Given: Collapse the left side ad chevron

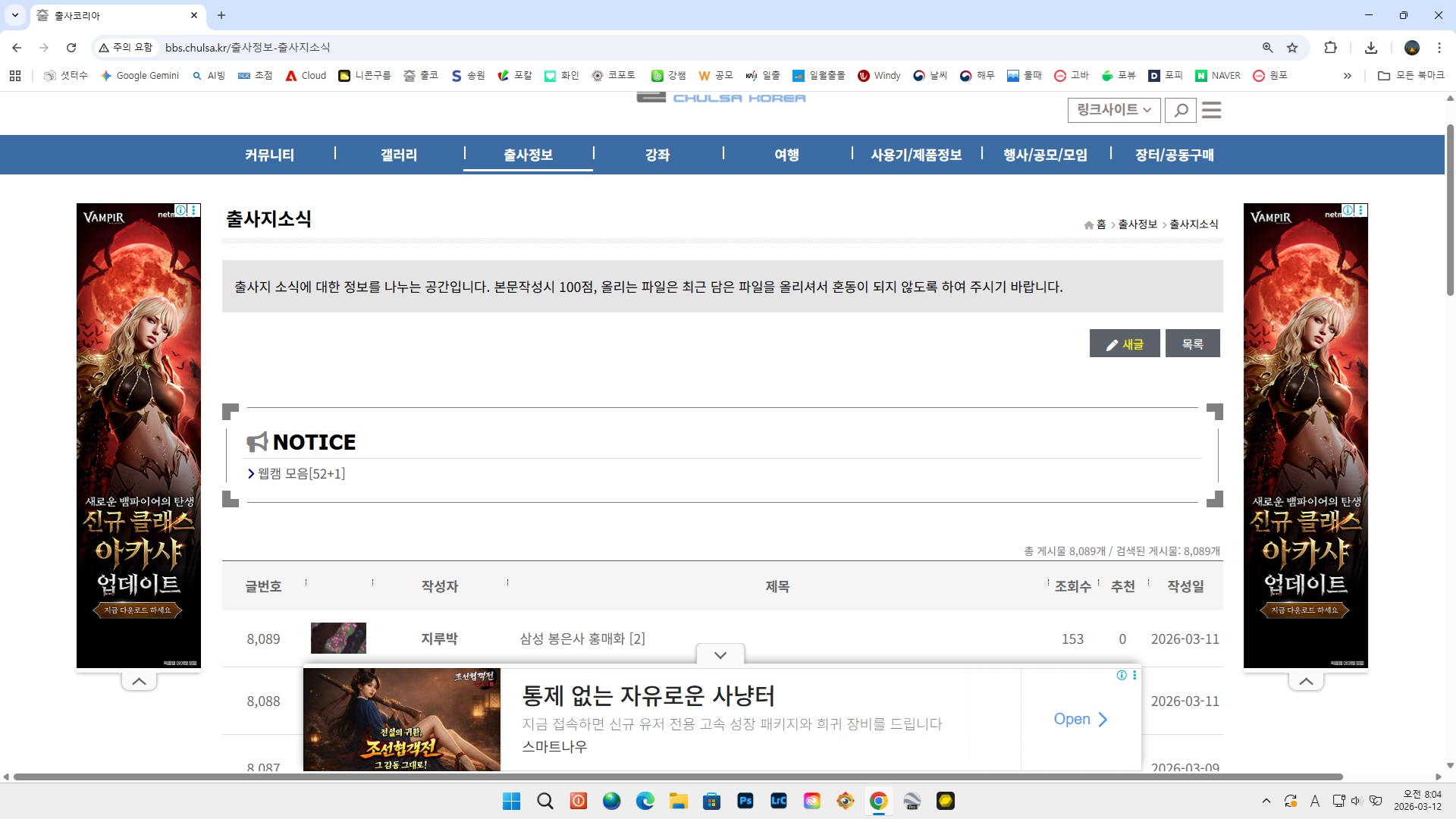Looking at the screenshot, I should [x=139, y=682].
